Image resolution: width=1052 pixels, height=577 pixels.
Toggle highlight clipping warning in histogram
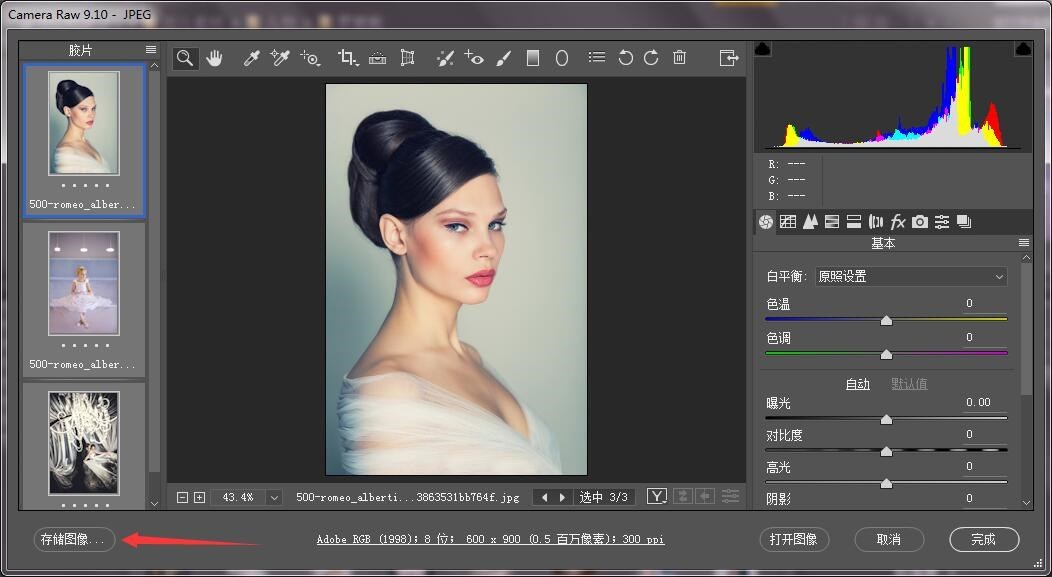[x=1022, y=49]
